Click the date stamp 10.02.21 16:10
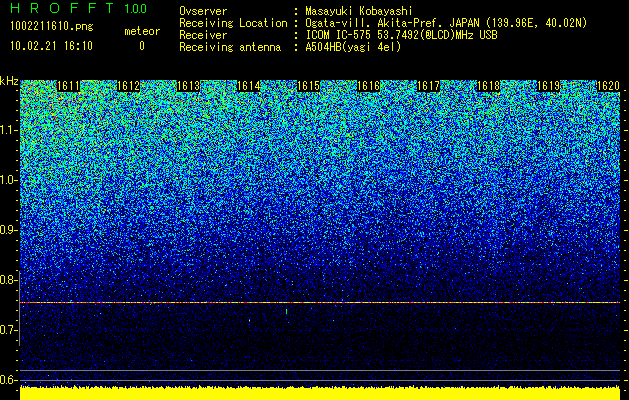629x400 pixels. (51, 46)
